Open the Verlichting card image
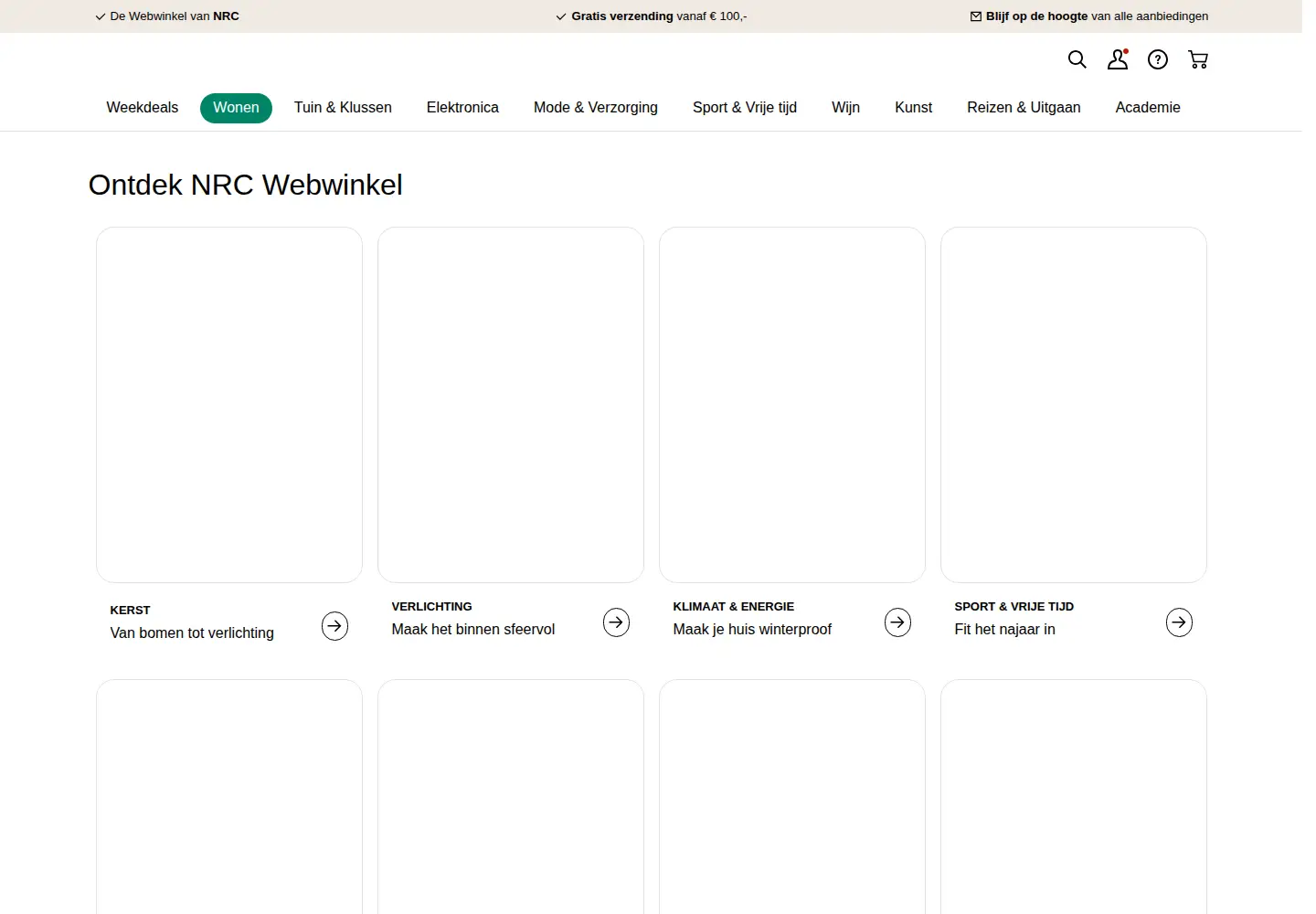 (x=511, y=405)
